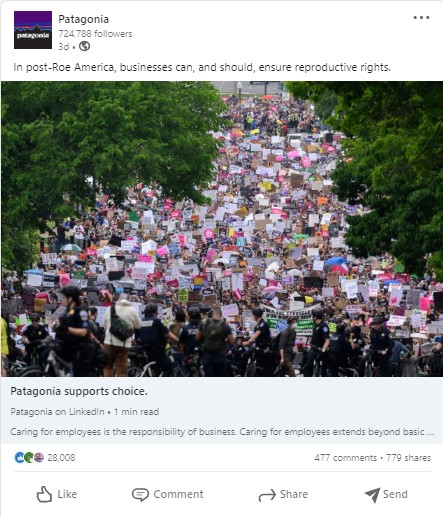The width and height of the screenshot is (443, 517).
Task: Click the Patagonia logo avatar
Action: [33, 30]
